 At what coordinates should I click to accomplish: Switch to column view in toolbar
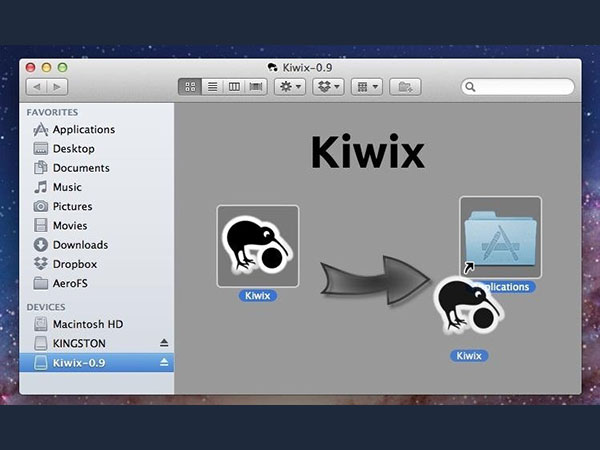point(234,87)
